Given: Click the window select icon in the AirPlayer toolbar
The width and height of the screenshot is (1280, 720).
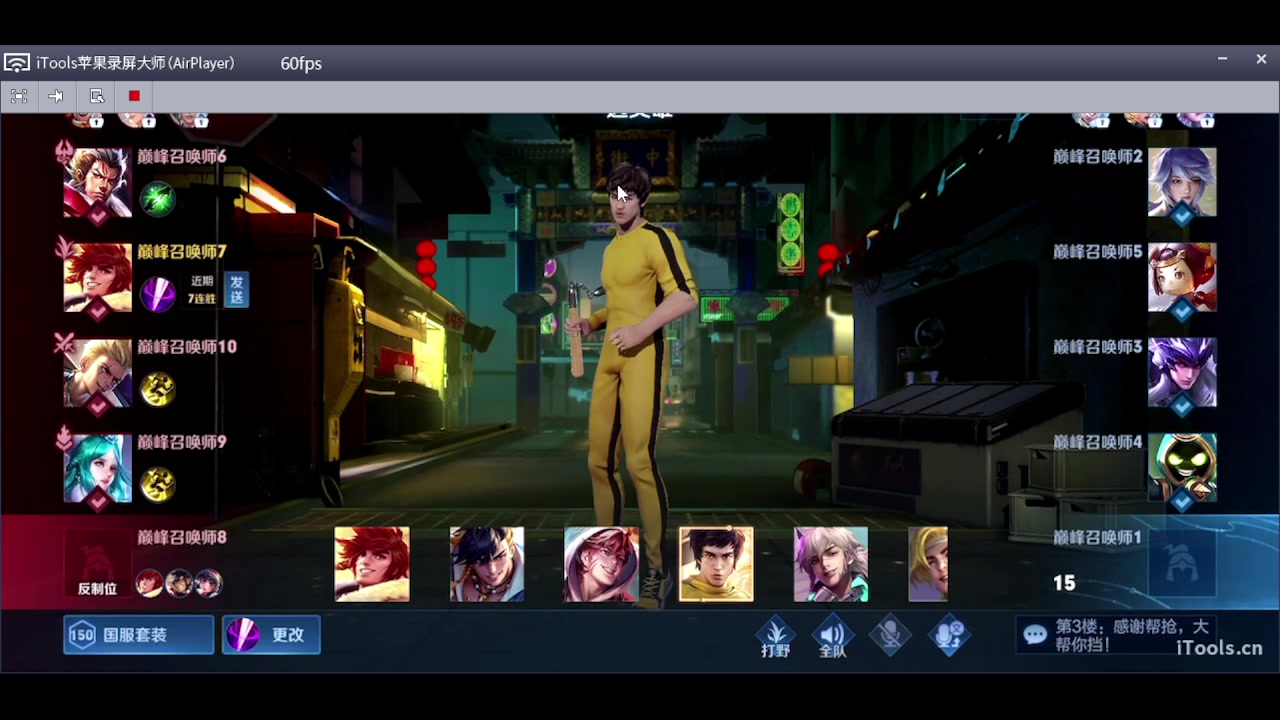Looking at the screenshot, I should click(x=96, y=96).
